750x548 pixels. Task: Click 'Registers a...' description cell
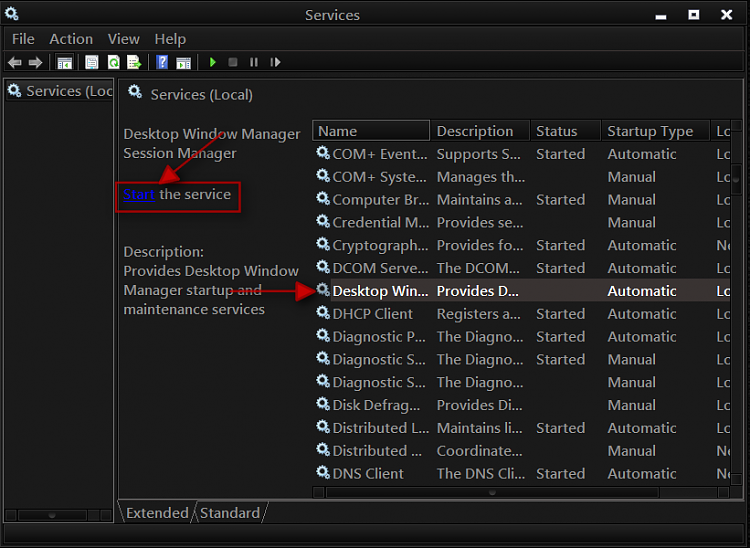(x=478, y=314)
